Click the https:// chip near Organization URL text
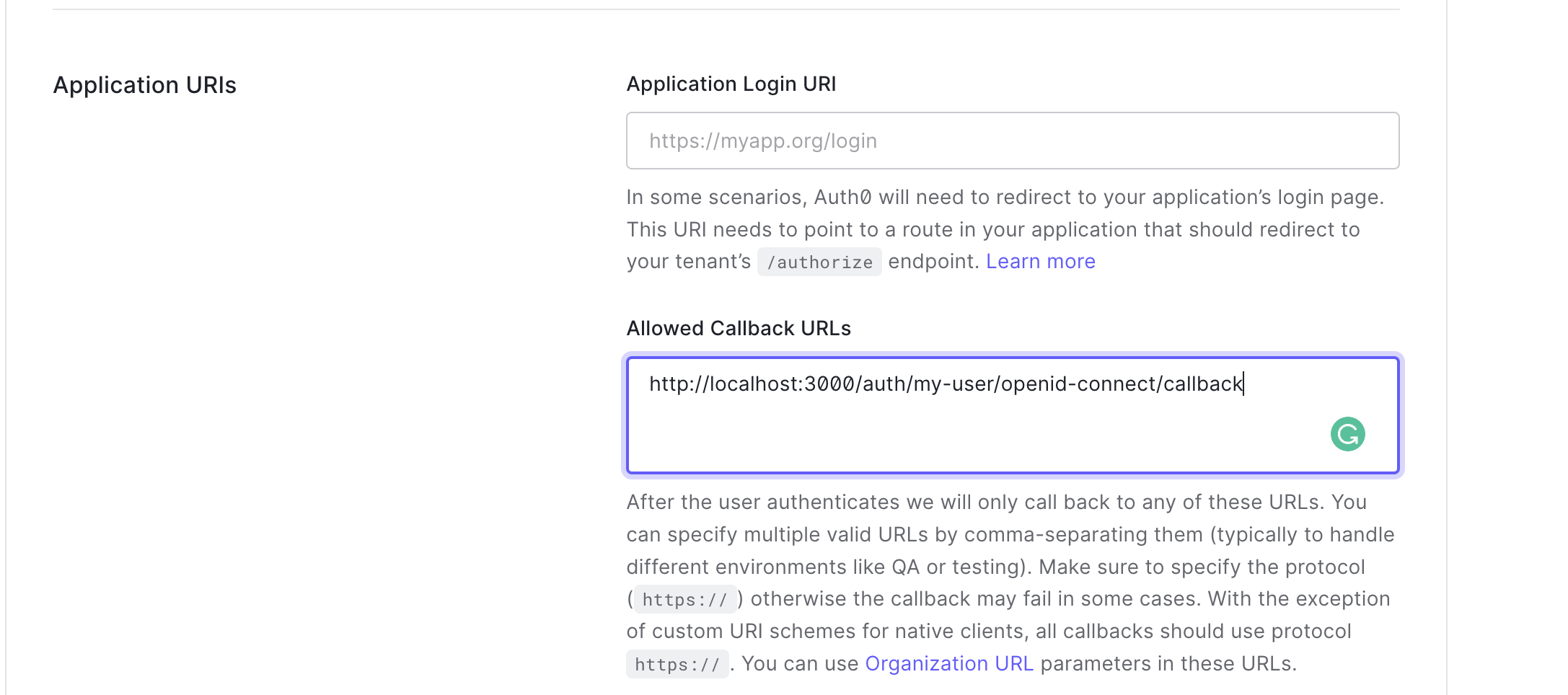The width and height of the screenshot is (1568, 695). click(677, 664)
